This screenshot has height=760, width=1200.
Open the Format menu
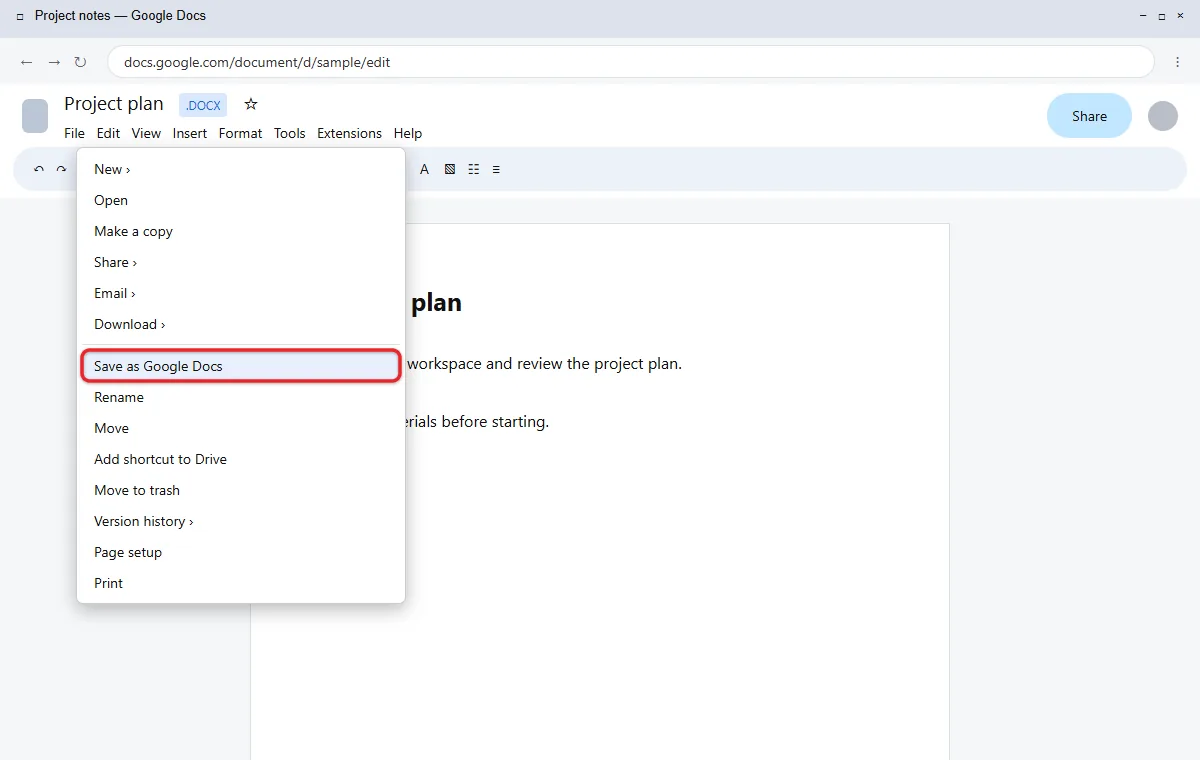pos(240,133)
